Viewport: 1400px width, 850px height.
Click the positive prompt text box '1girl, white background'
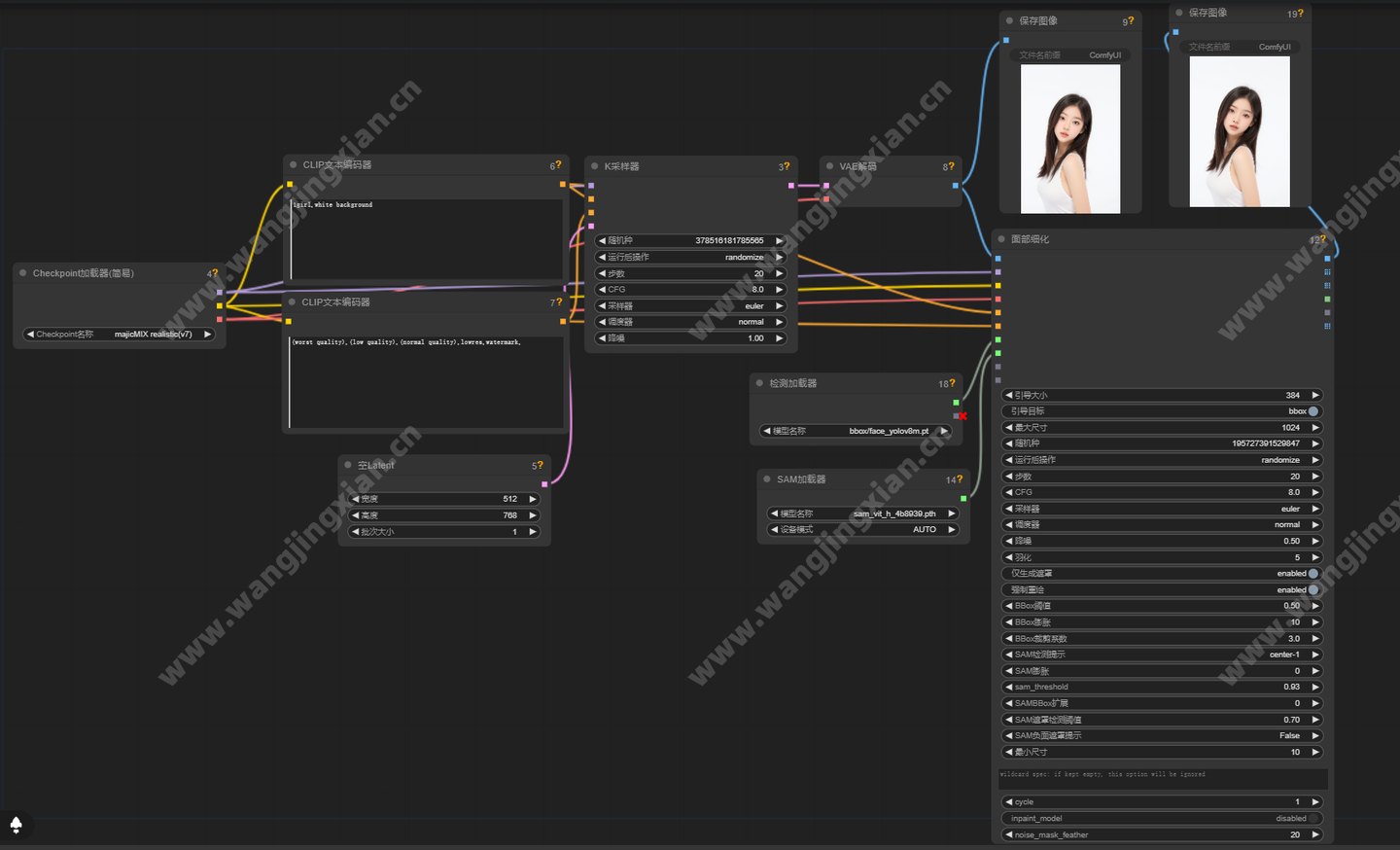[426, 238]
